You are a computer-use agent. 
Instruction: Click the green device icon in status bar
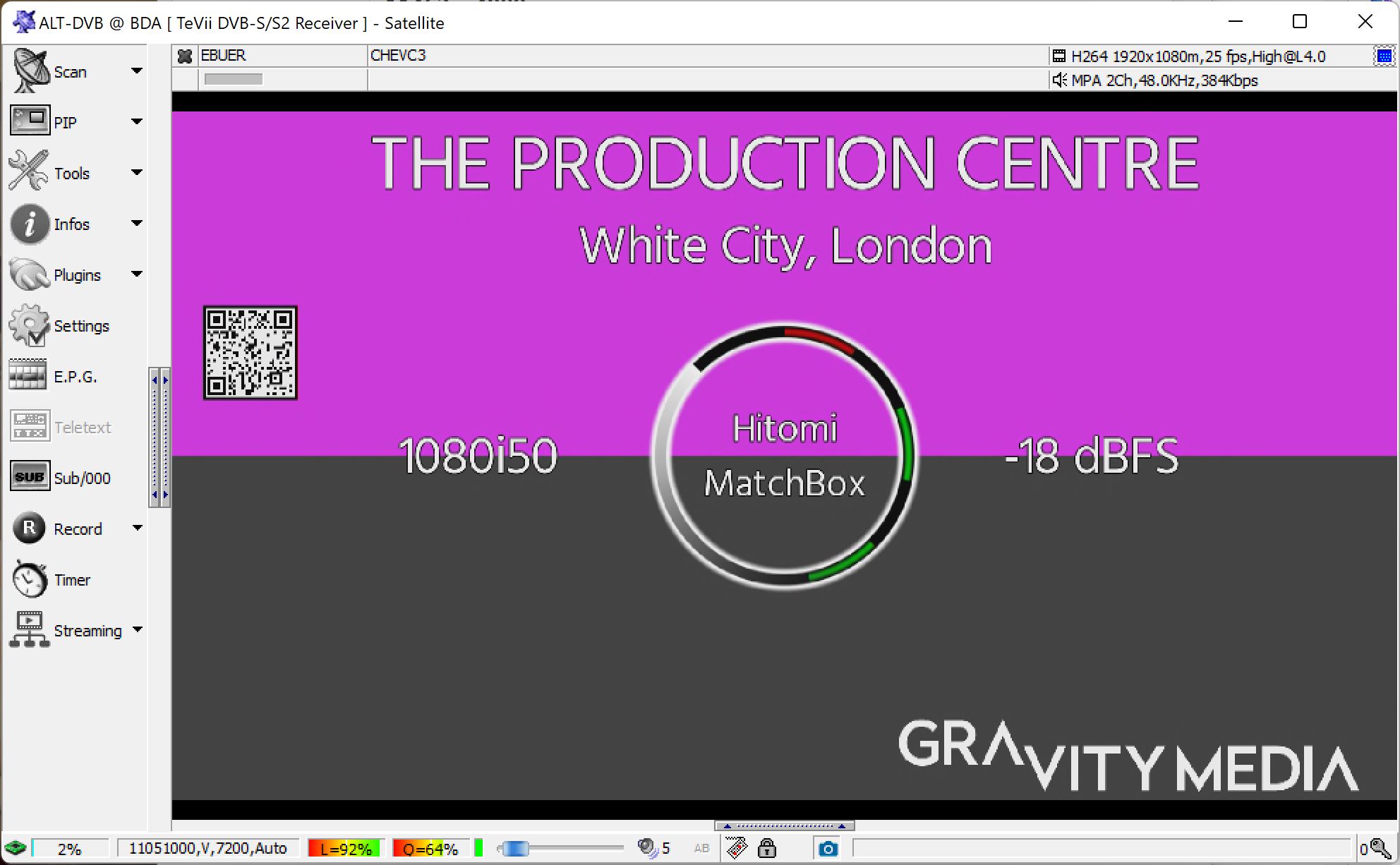pos(15,847)
